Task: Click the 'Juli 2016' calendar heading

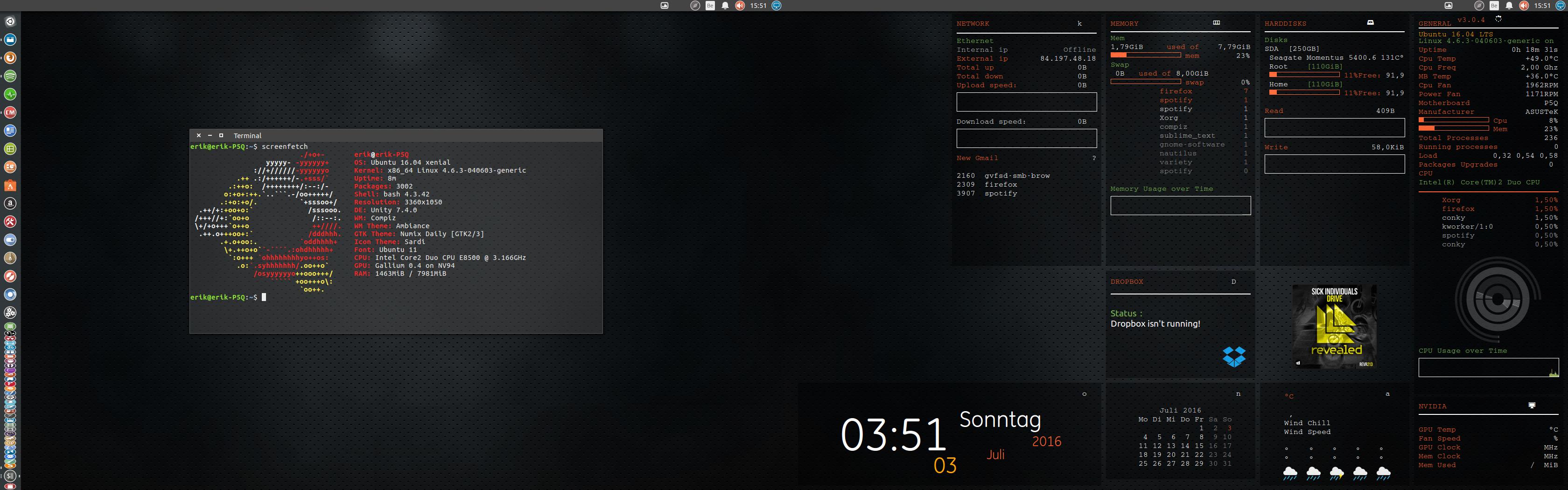Action: tap(1180, 410)
